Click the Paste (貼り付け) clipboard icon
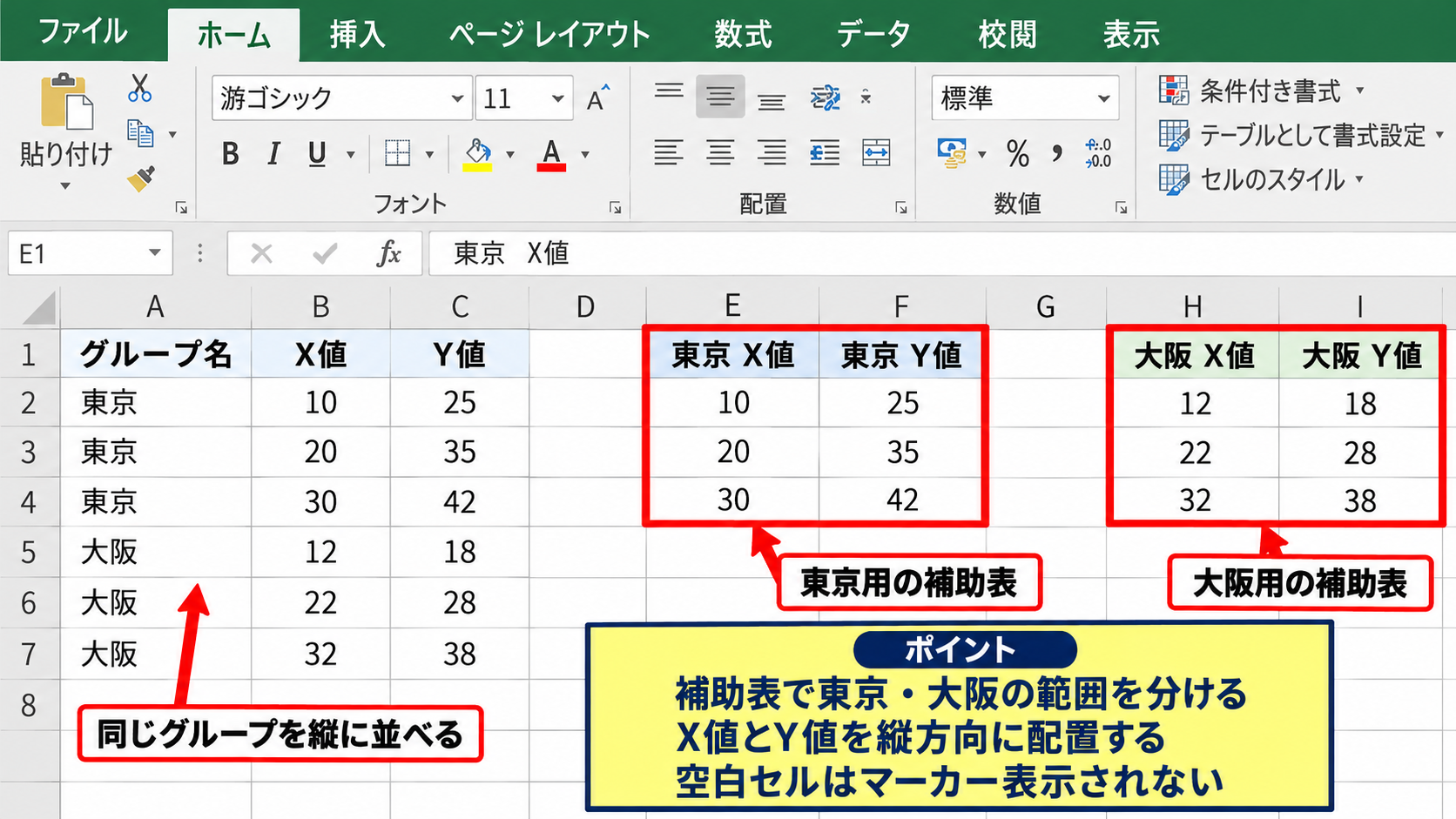The width and height of the screenshot is (1456, 819). tap(66, 103)
